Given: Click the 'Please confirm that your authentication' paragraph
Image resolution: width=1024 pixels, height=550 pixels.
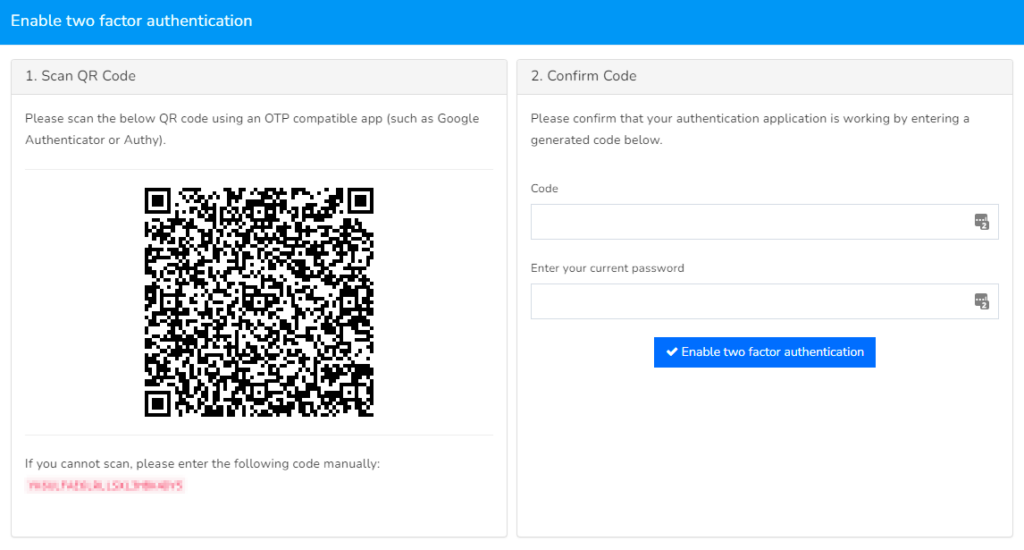Looking at the screenshot, I should [750, 129].
